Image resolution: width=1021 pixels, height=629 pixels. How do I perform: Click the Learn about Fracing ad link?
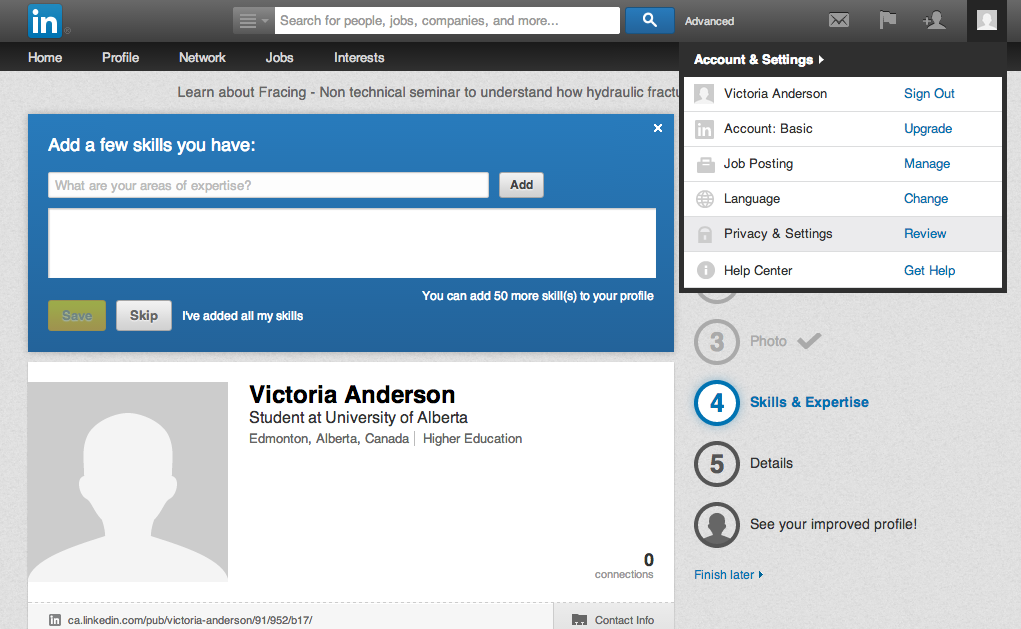(x=428, y=92)
